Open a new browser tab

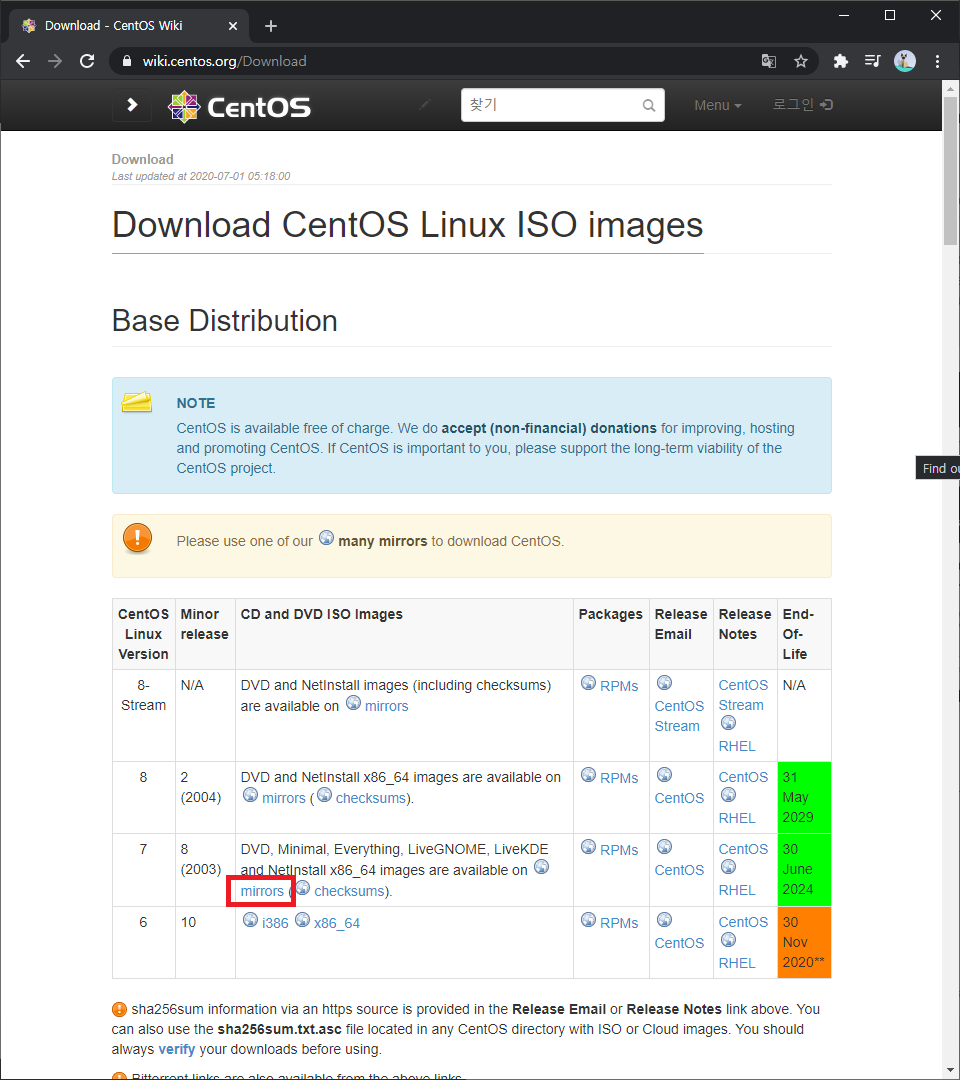click(x=271, y=26)
